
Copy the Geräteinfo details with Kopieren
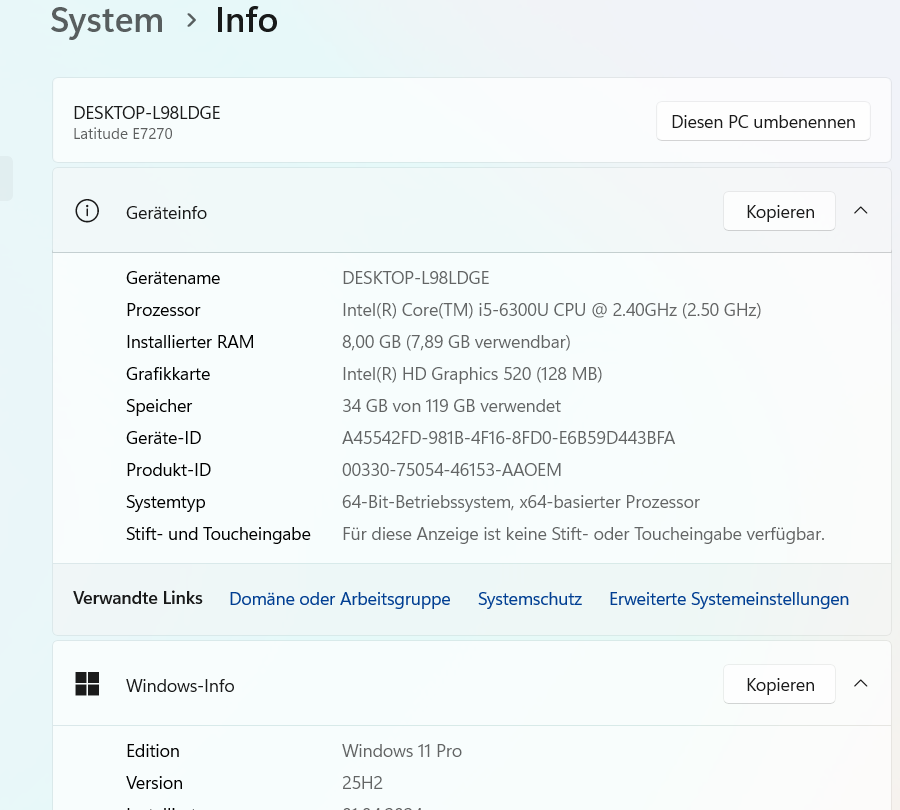click(x=779, y=211)
